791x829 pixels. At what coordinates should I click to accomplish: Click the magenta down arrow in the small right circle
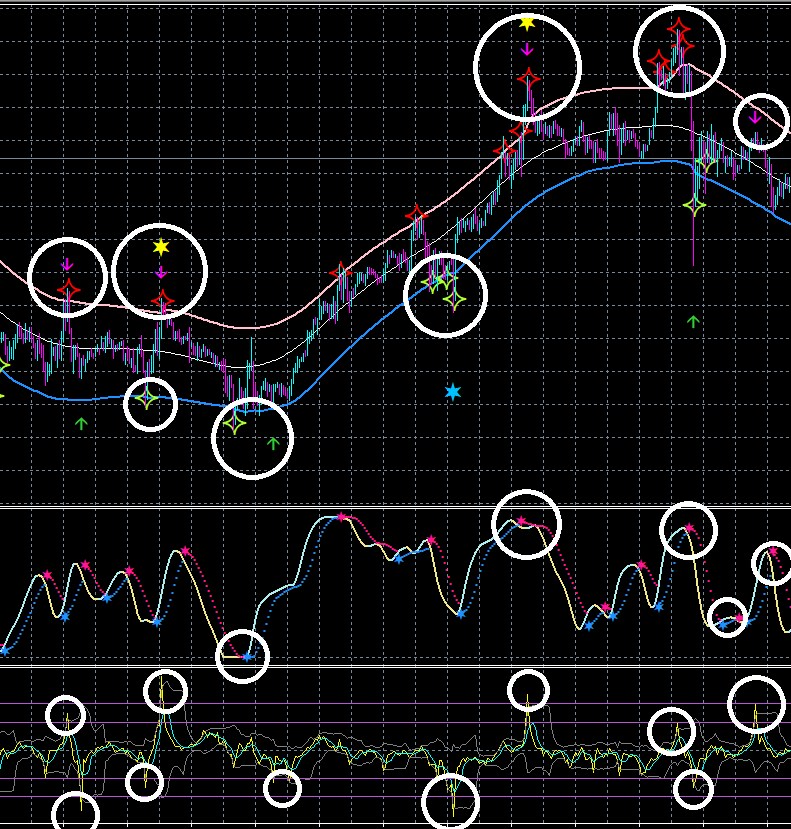[x=756, y=117]
